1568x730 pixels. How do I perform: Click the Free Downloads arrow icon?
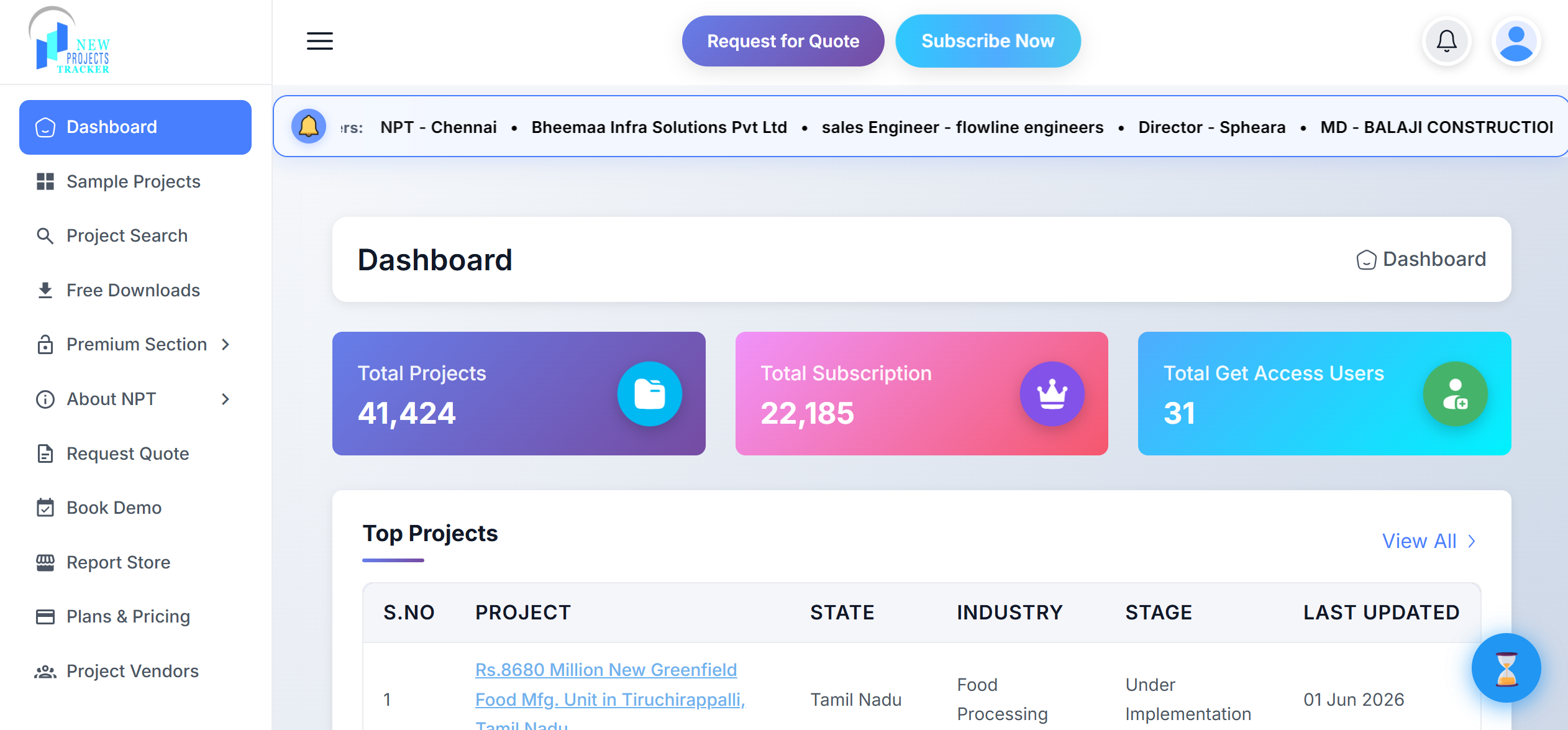point(45,290)
